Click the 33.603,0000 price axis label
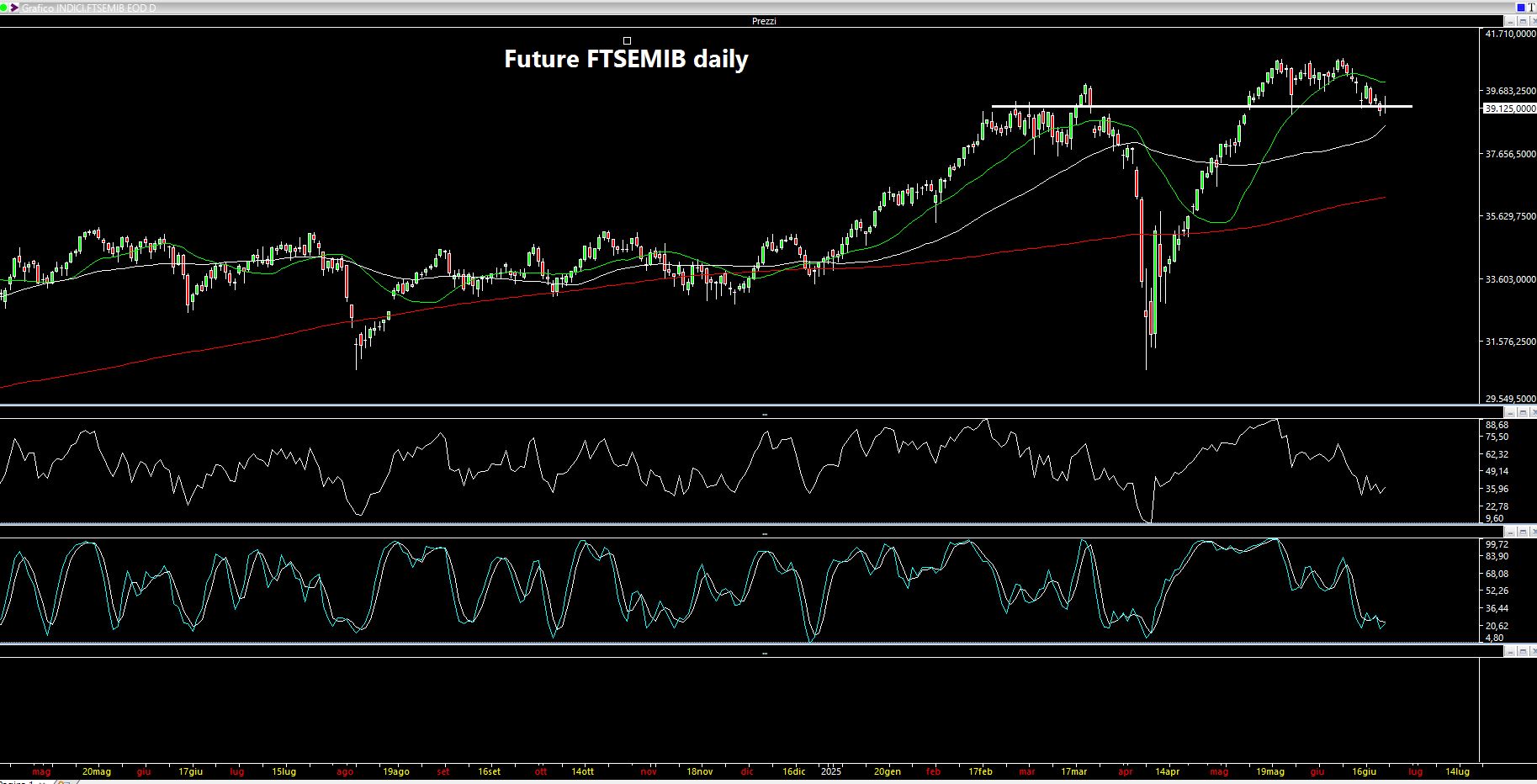The height and width of the screenshot is (784, 1537). [x=1511, y=279]
